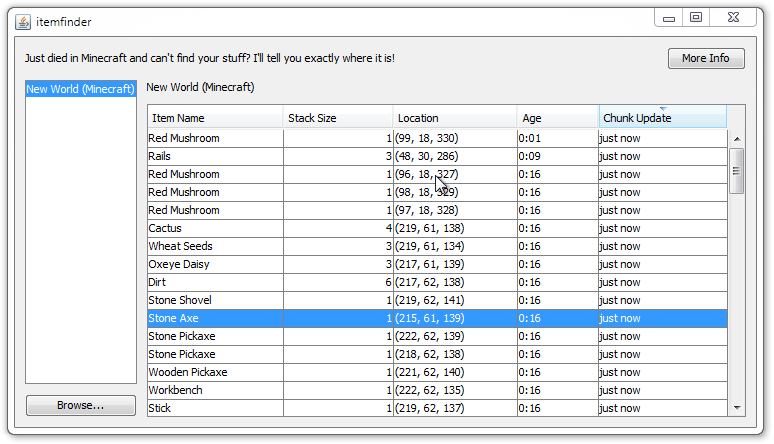The height and width of the screenshot is (444, 774).
Task: Maximize the itemfinder window
Action: pos(696,18)
